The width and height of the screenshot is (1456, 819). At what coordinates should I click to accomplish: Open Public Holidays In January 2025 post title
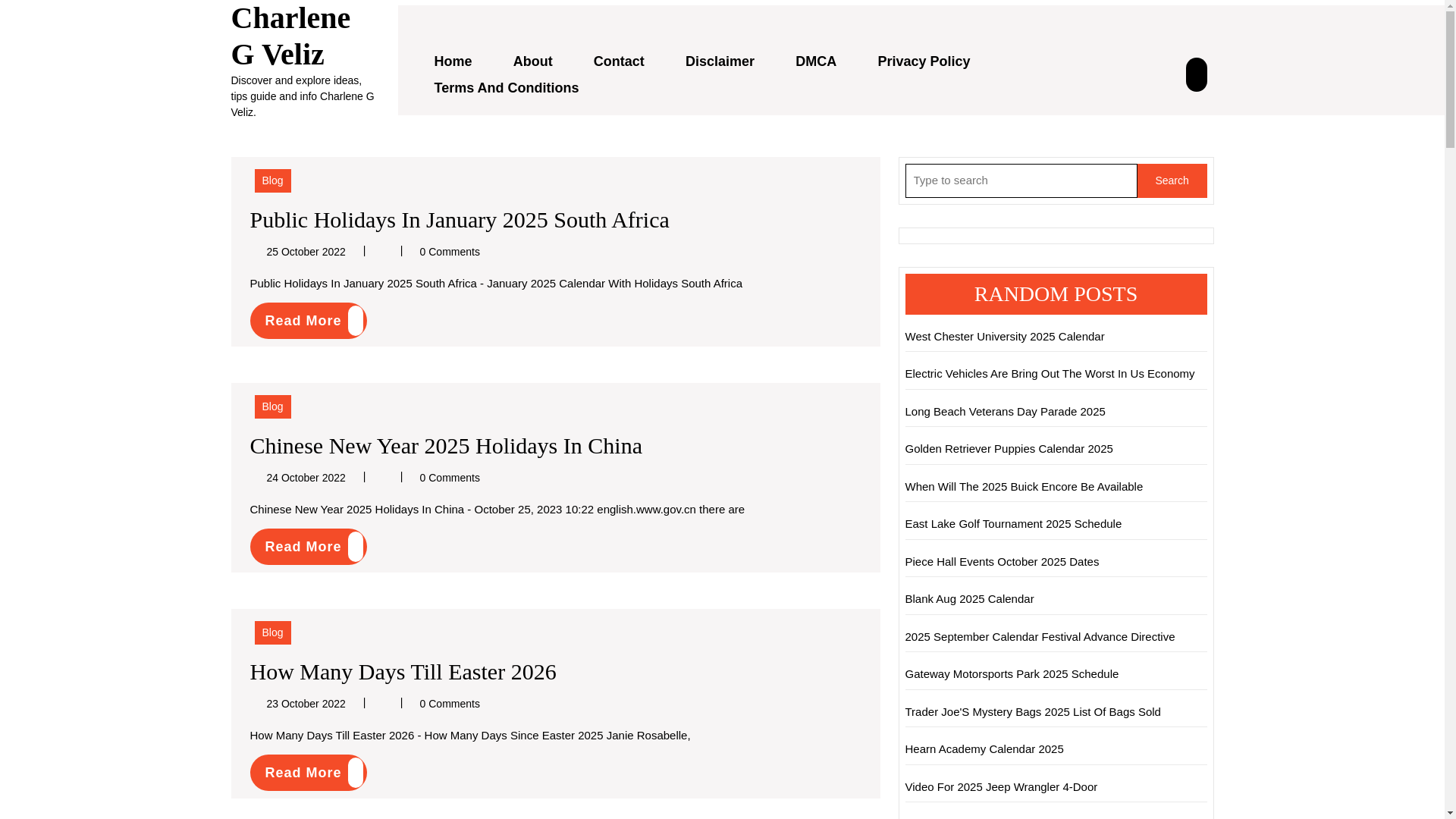[460, 220]
